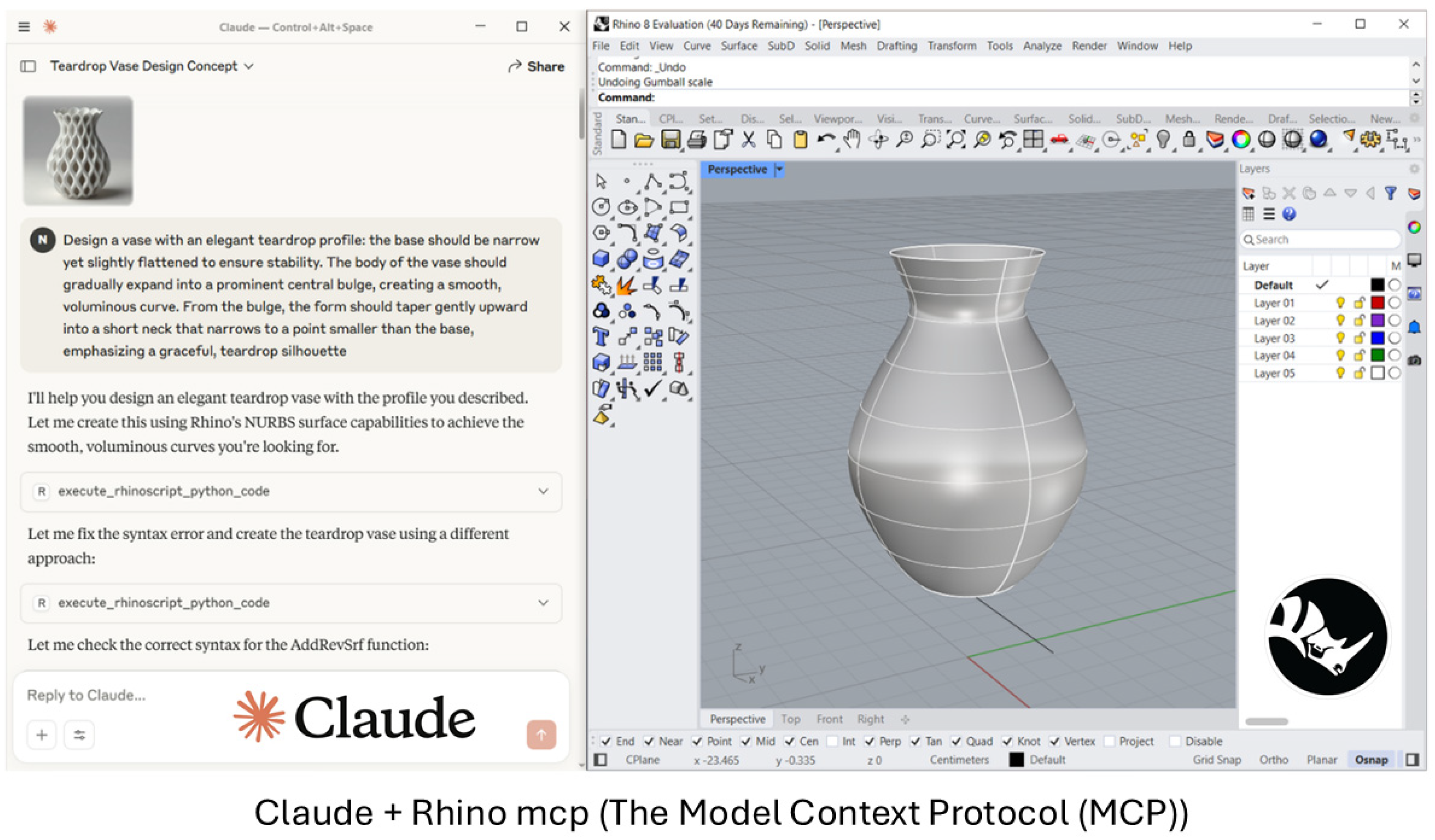
Task: Enable the Project osnap checkbox
Action: 1109,741
